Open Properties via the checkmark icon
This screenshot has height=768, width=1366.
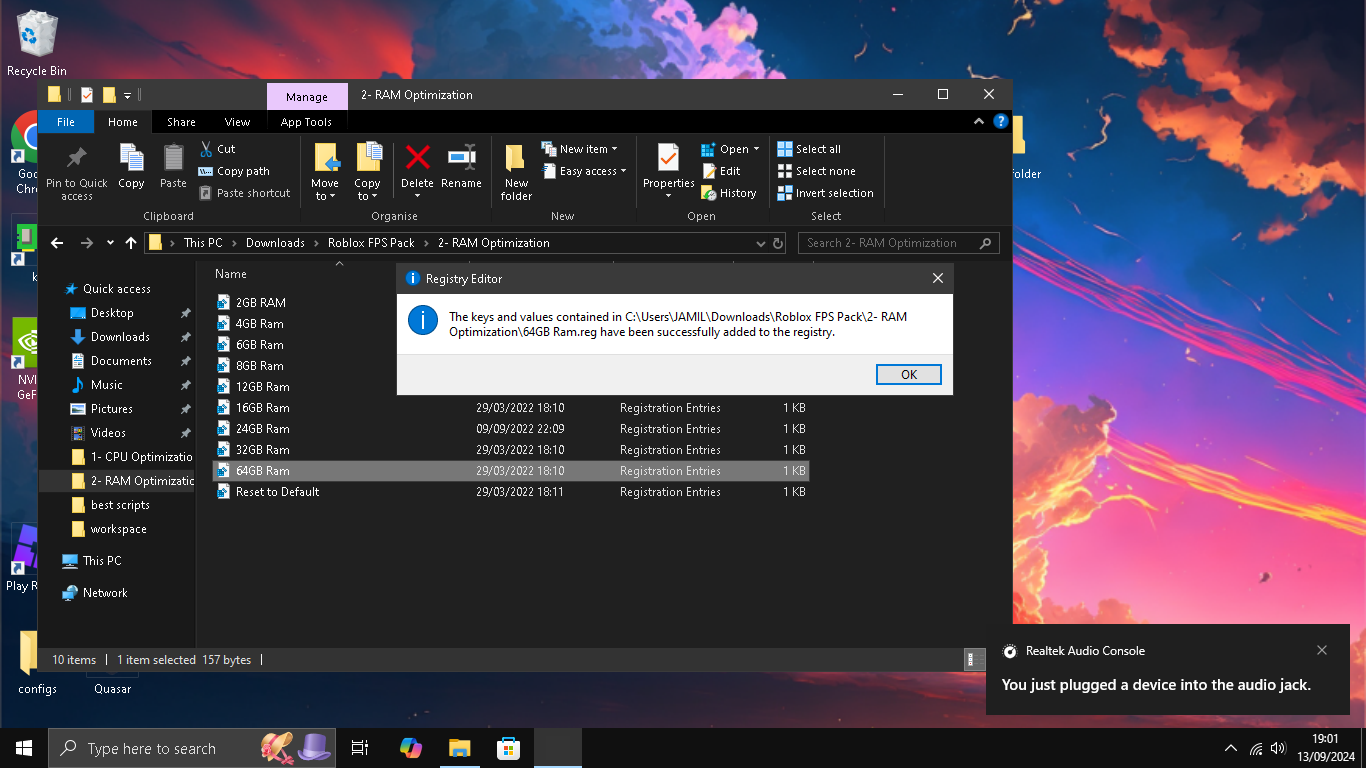pos(668,157)
